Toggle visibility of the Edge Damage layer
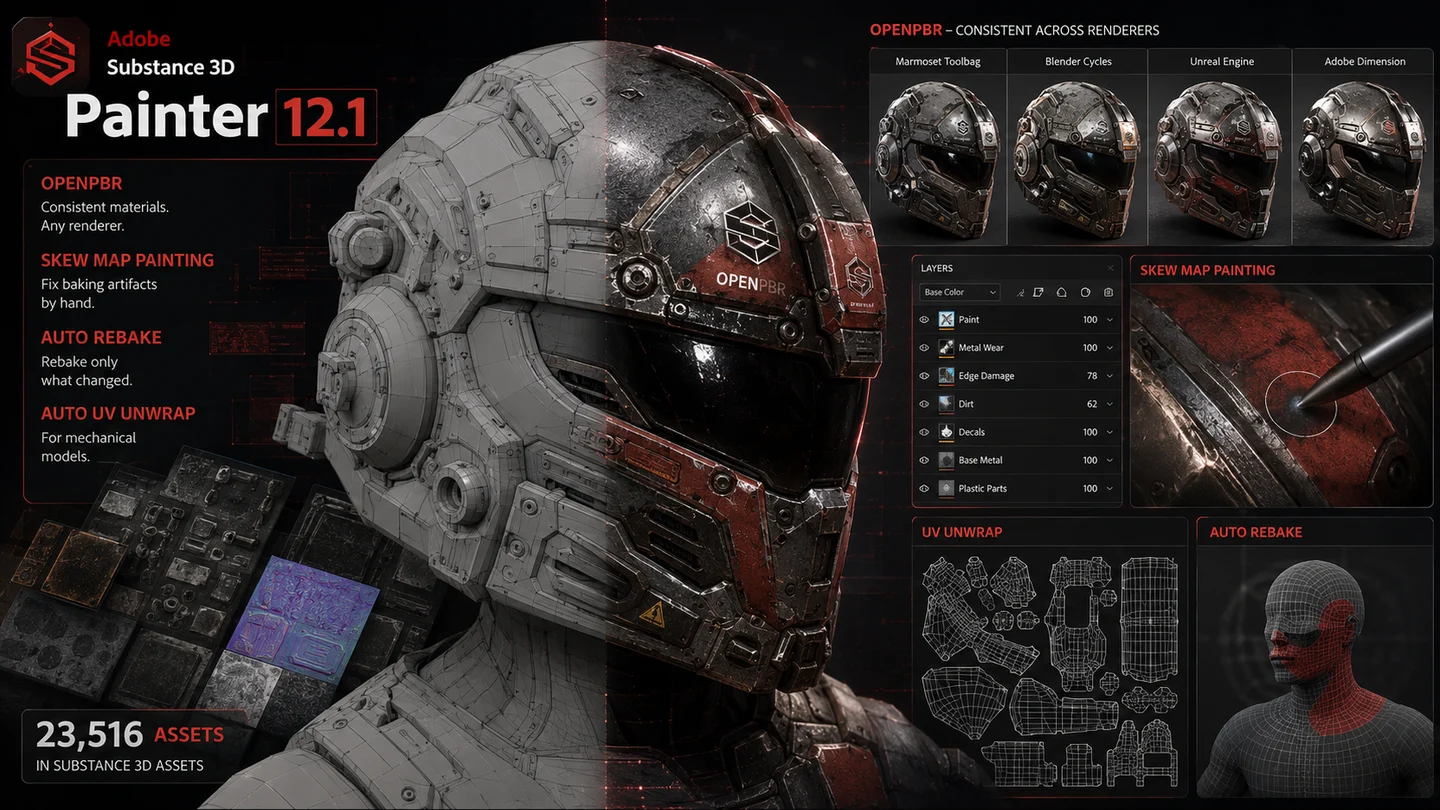This screenshot has width=1440, height=810. pyautogui.click(x=924, y=376)
